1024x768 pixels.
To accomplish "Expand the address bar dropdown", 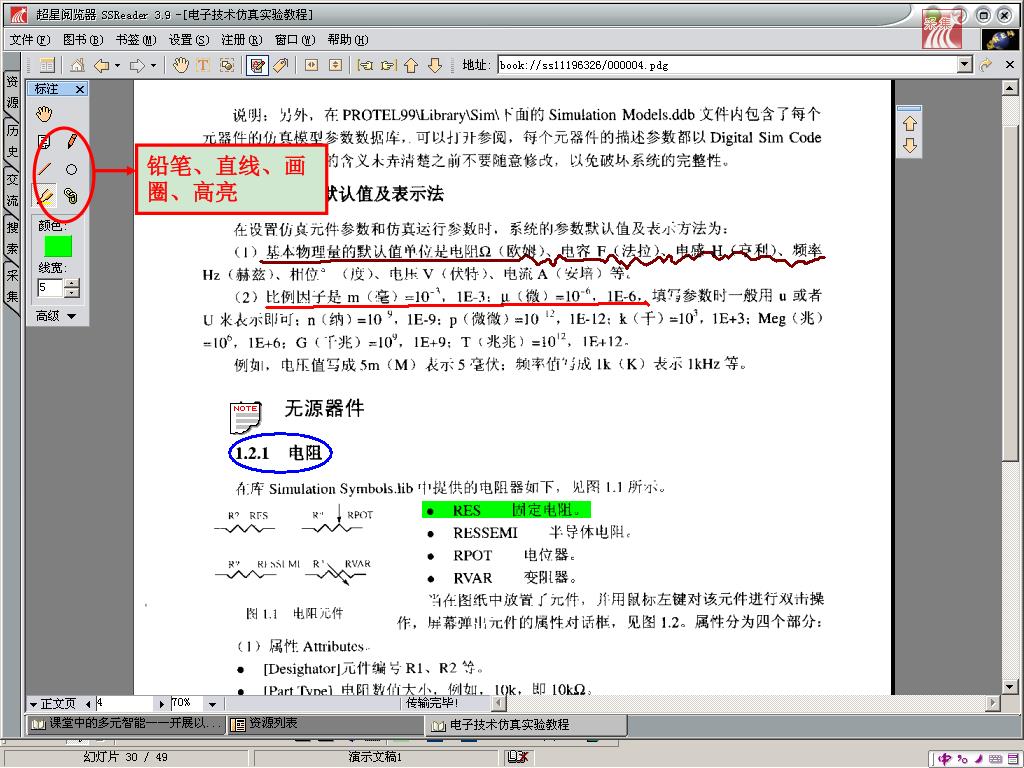I will (965, 65).
